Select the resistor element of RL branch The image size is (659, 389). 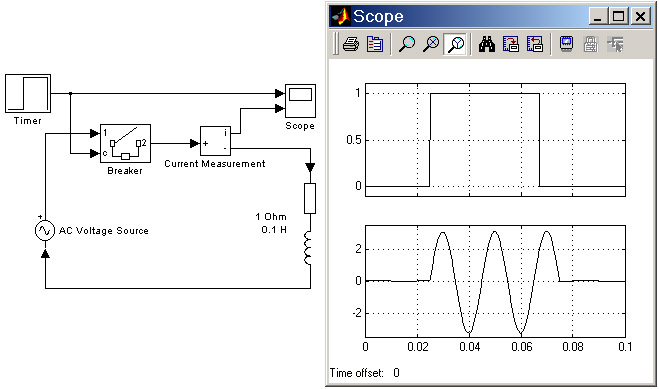(310, 198)
